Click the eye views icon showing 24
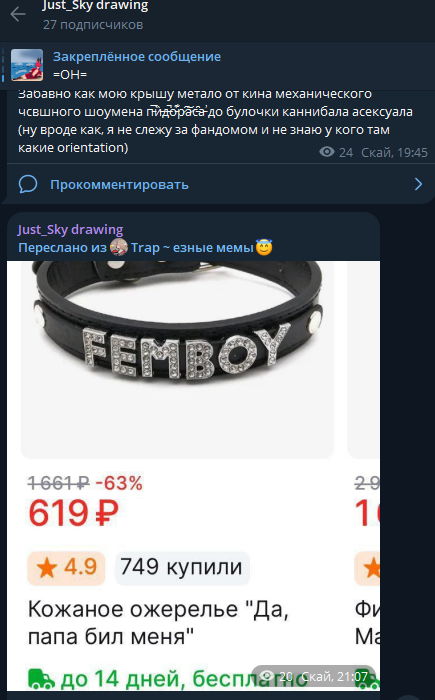Screen dimensions: 435x700 click(327, 153)
